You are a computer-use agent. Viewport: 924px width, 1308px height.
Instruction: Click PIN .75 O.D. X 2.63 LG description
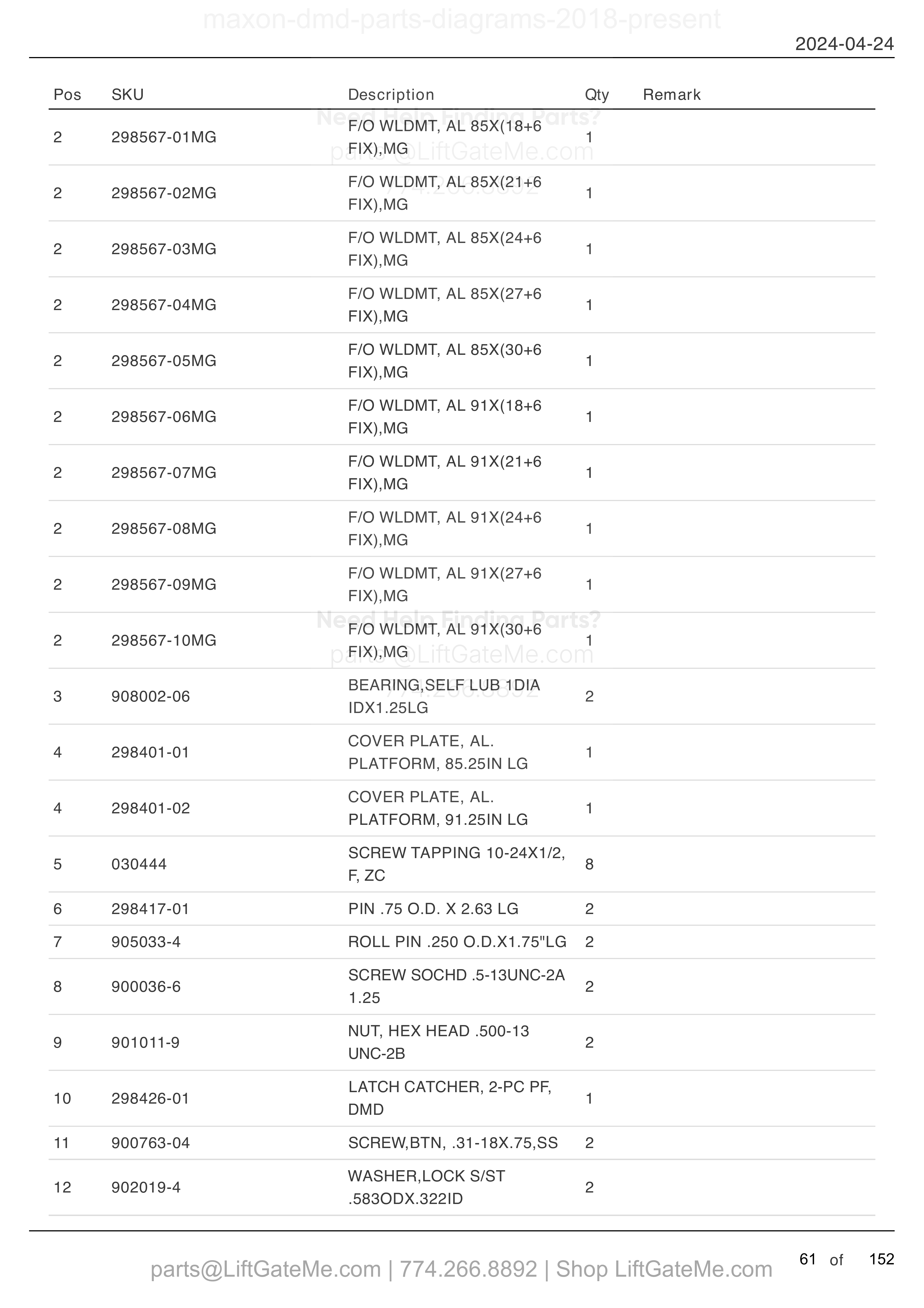(433, 909)
